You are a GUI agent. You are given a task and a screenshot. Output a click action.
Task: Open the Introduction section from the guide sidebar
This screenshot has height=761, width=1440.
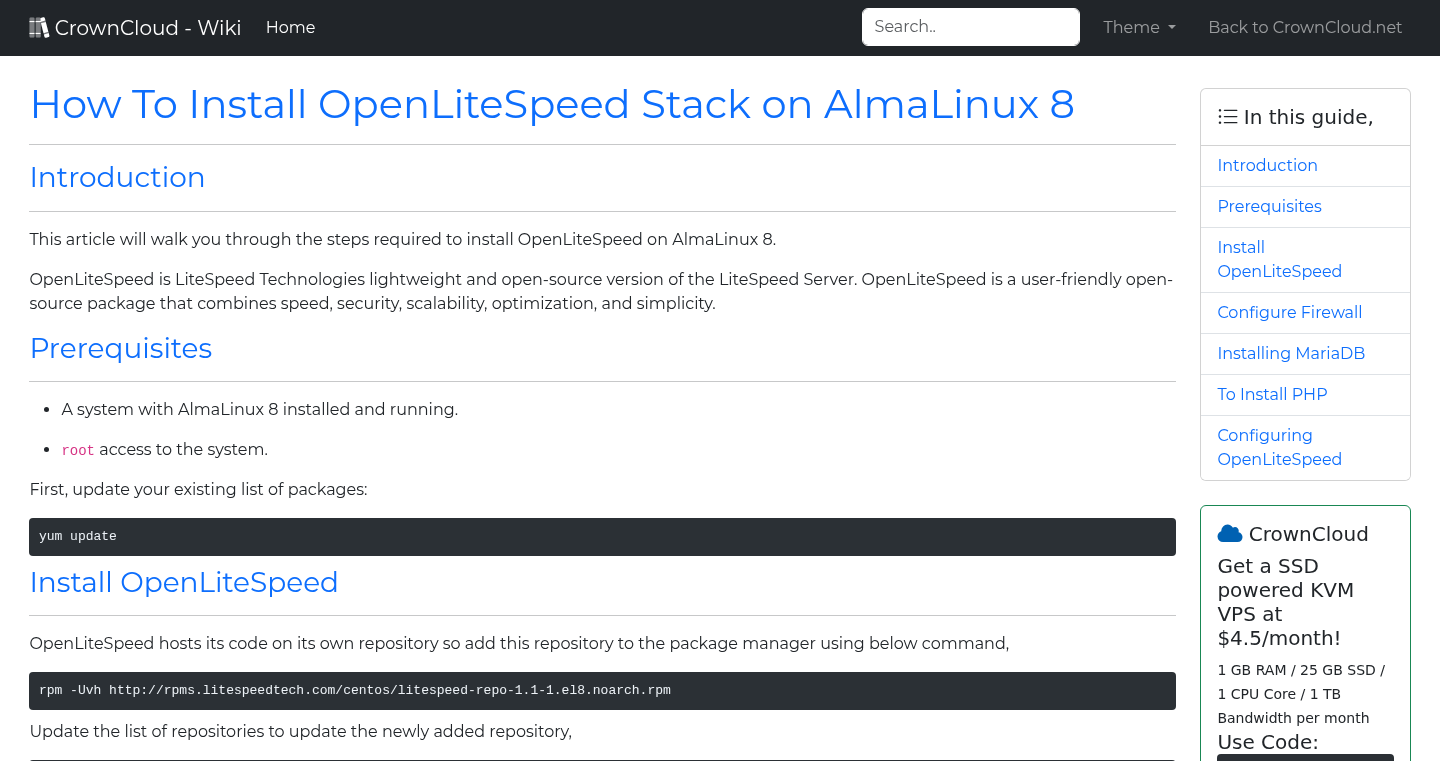1267,165
